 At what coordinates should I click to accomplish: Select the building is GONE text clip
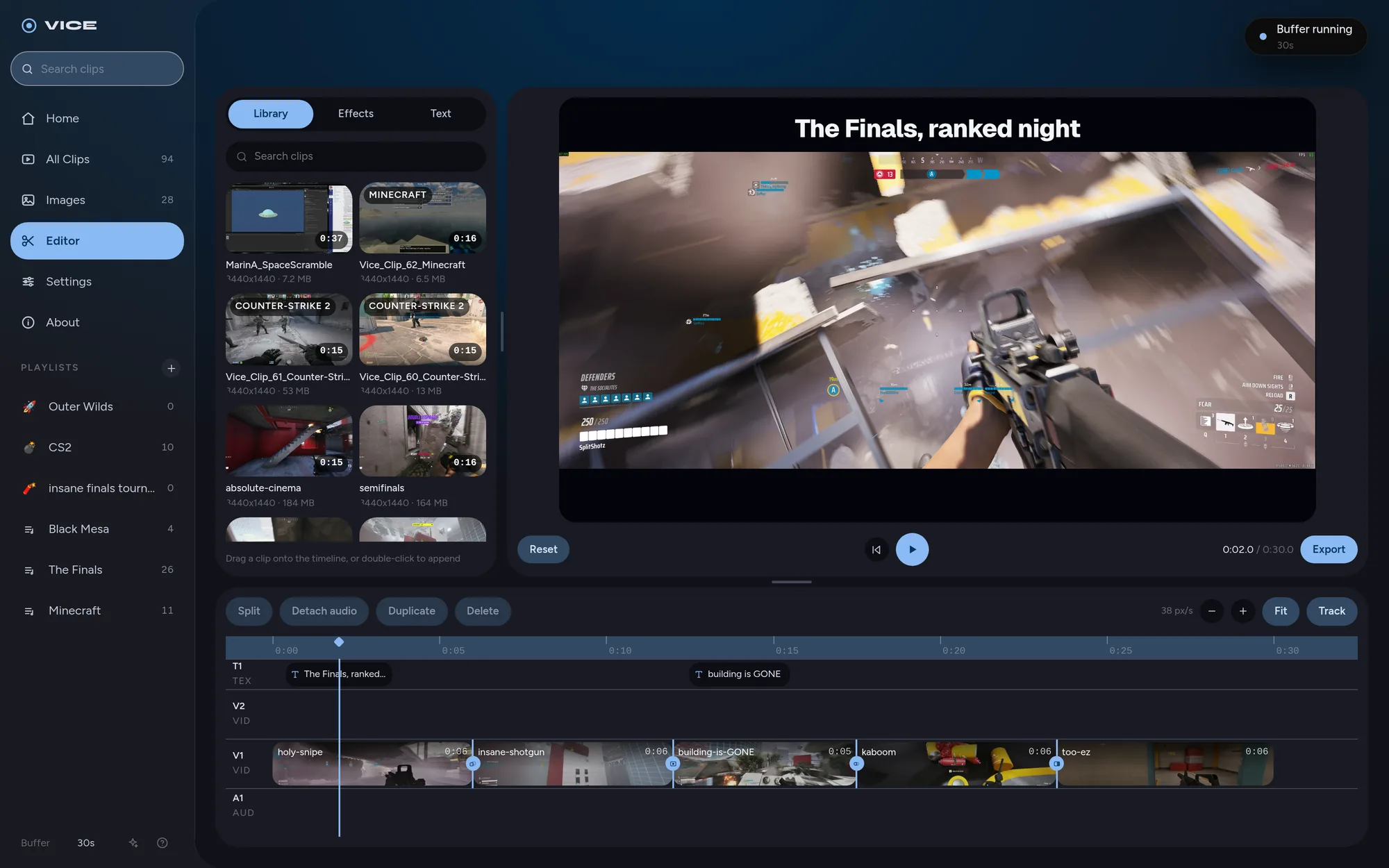[739, 674]
